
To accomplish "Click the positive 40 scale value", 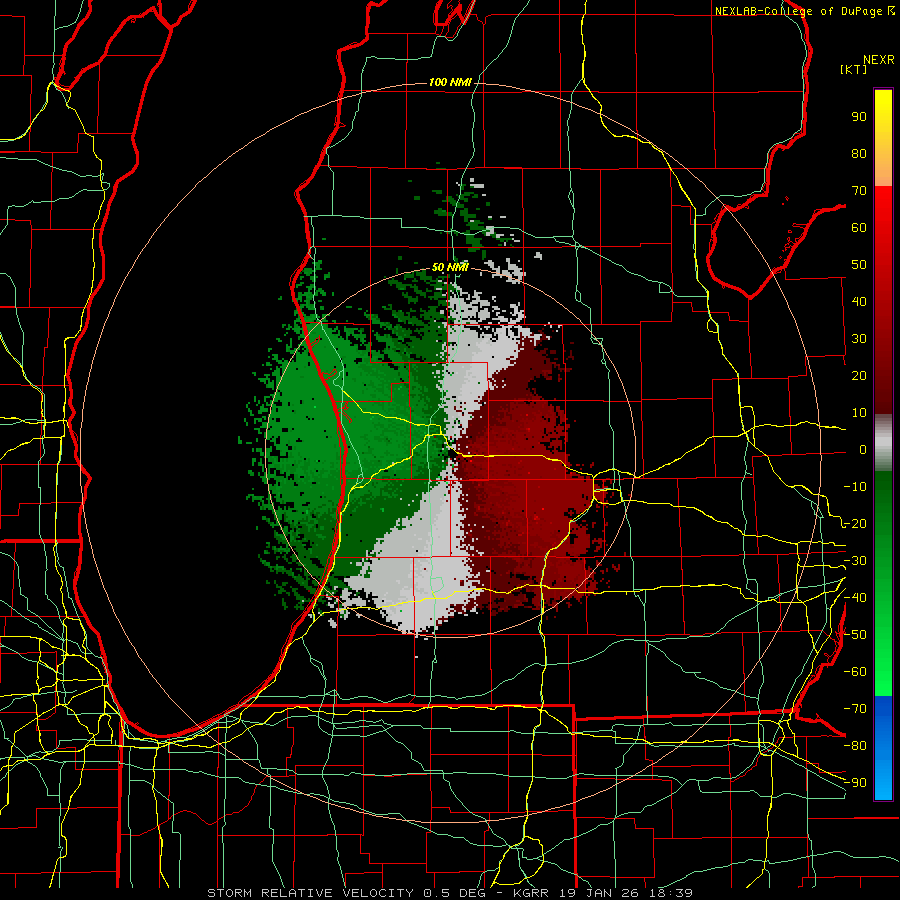I will (x=859, y=301).
